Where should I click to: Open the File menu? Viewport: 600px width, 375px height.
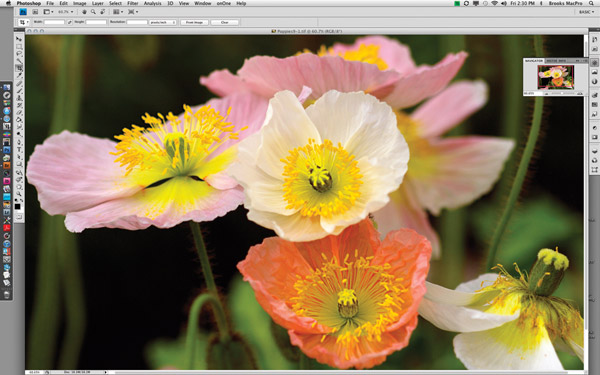coord(50,3)
